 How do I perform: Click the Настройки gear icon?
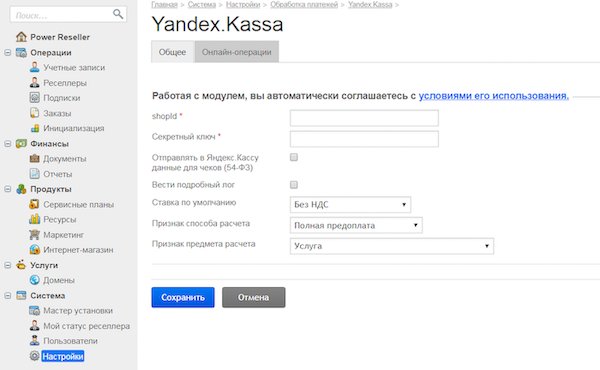(34, 356)
